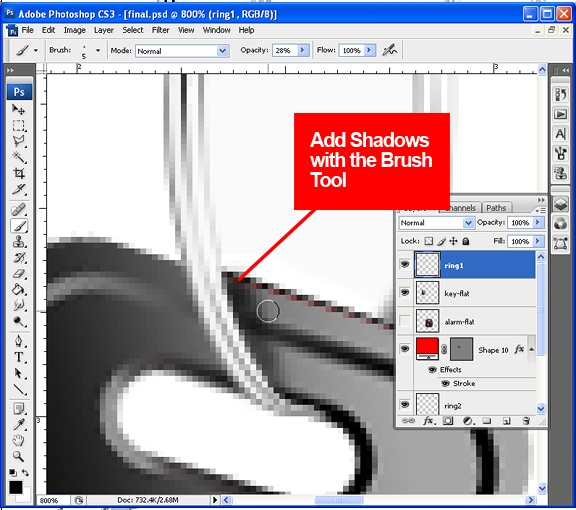Viewport: 576px width, 510px height.
Task: Switch to the Paths tab
Action: pyautogui.click(x=496, y=208)
